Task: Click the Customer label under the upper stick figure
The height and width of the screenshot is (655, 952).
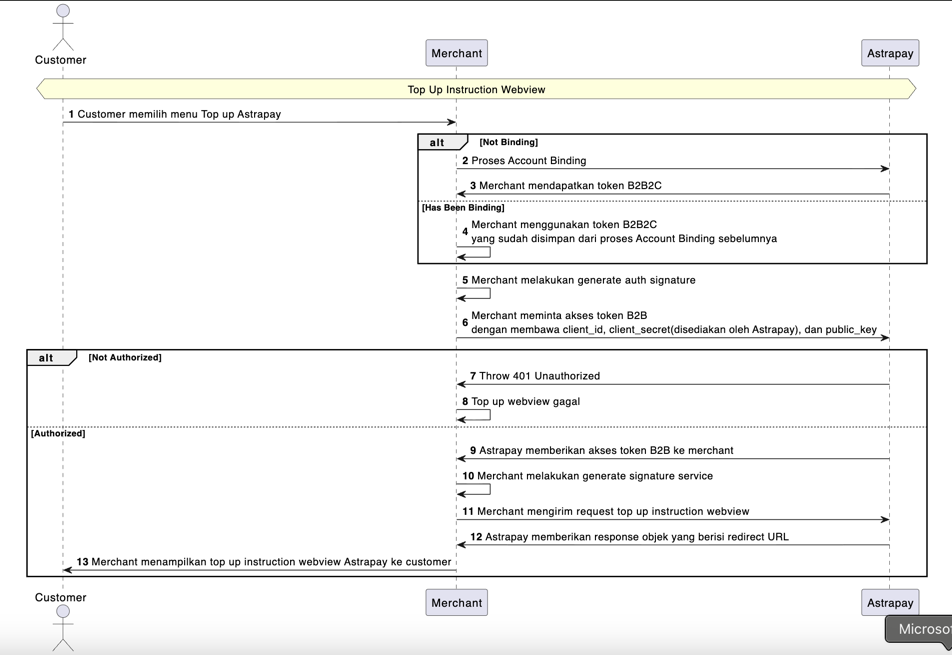Action: pos(61,60)
